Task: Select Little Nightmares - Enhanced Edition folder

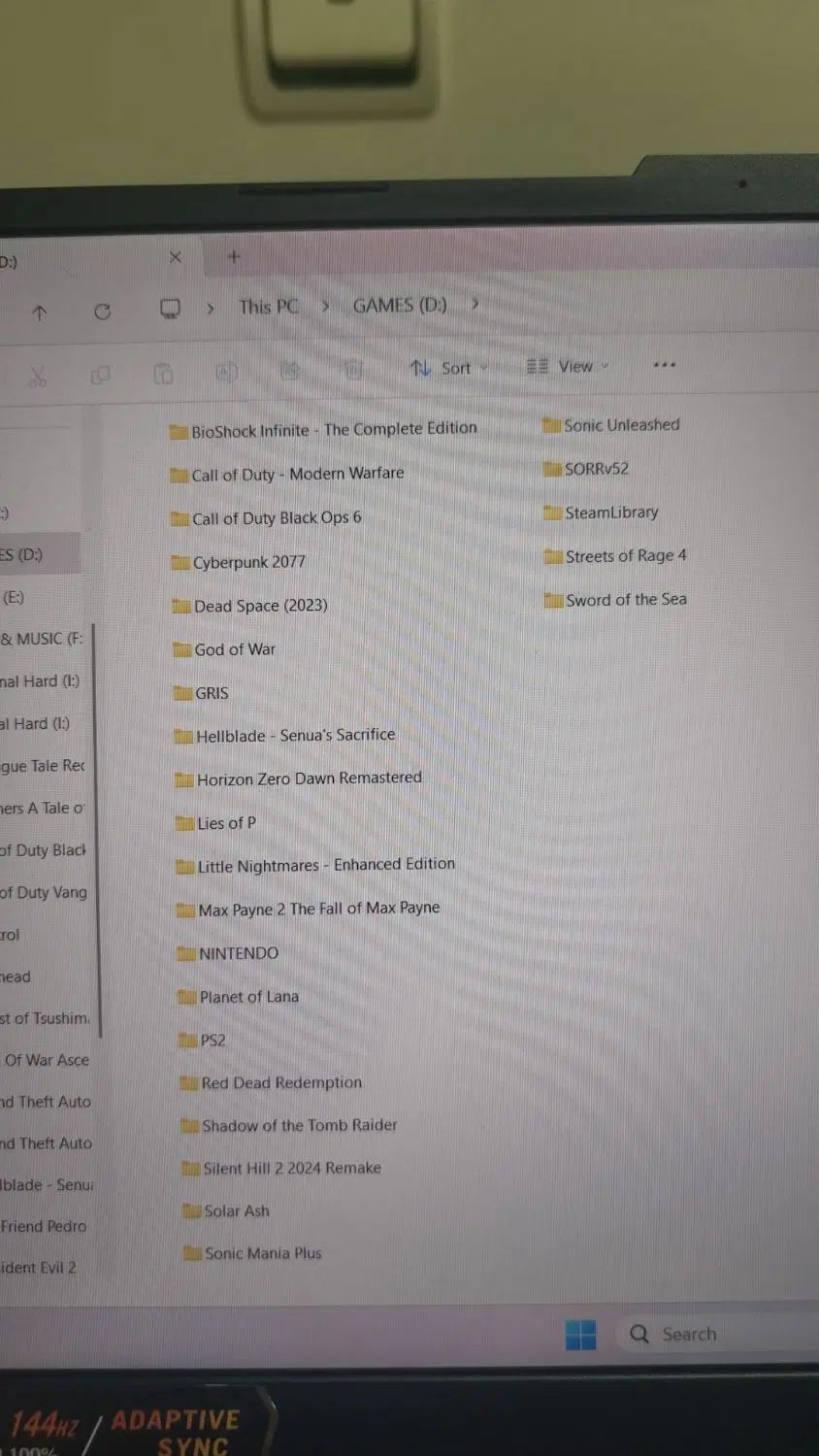Action: click(316, 865)
